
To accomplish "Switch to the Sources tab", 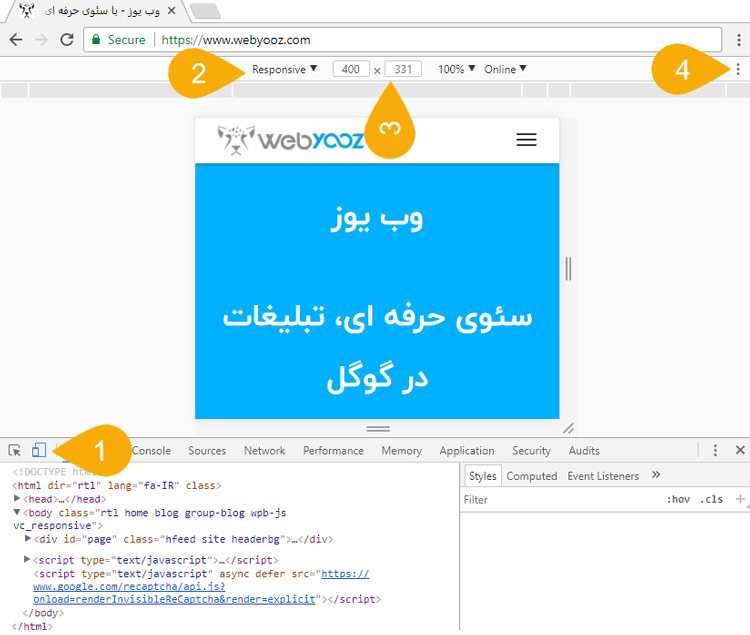I will 207,450.
